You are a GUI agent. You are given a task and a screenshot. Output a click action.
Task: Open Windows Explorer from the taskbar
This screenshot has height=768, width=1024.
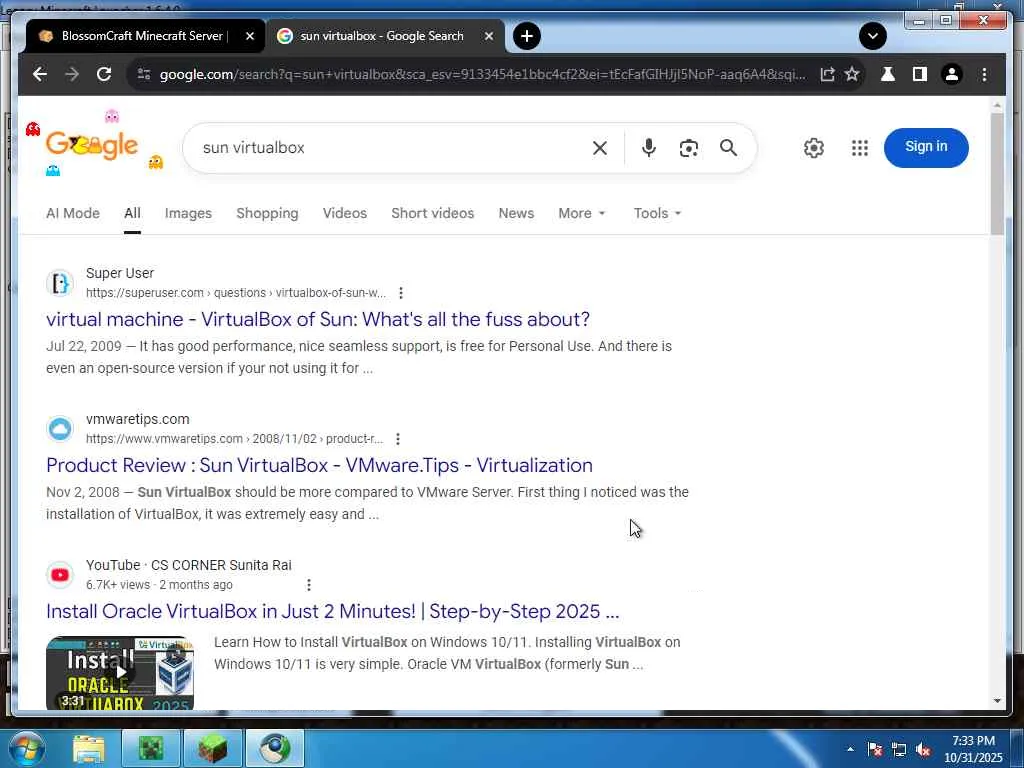(88, 748)
